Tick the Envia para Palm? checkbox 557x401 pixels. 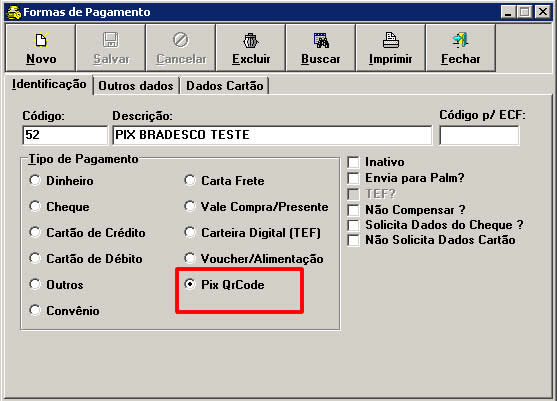tap(353, 178)
